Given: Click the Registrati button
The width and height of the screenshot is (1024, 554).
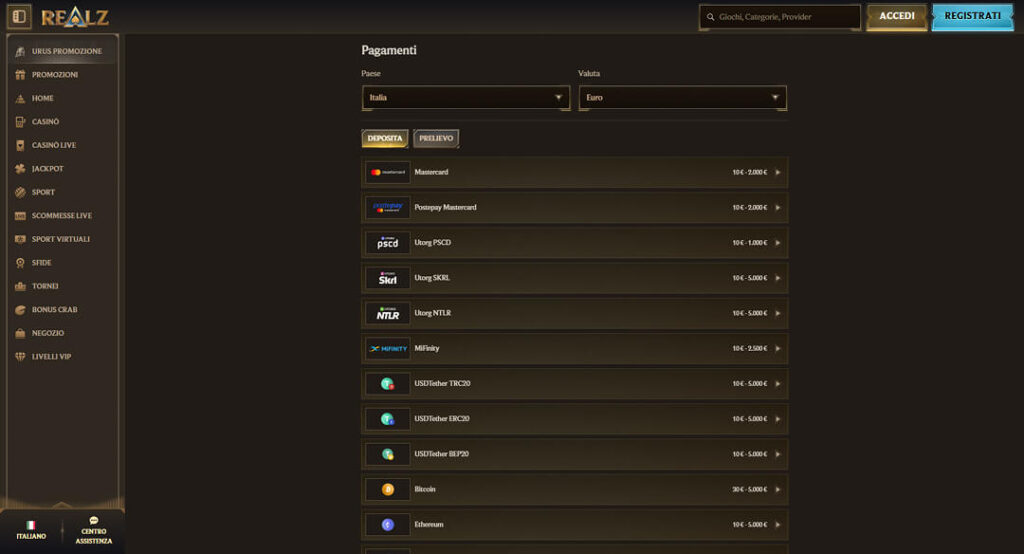Looking at the screenshot, I should point(972,16).
